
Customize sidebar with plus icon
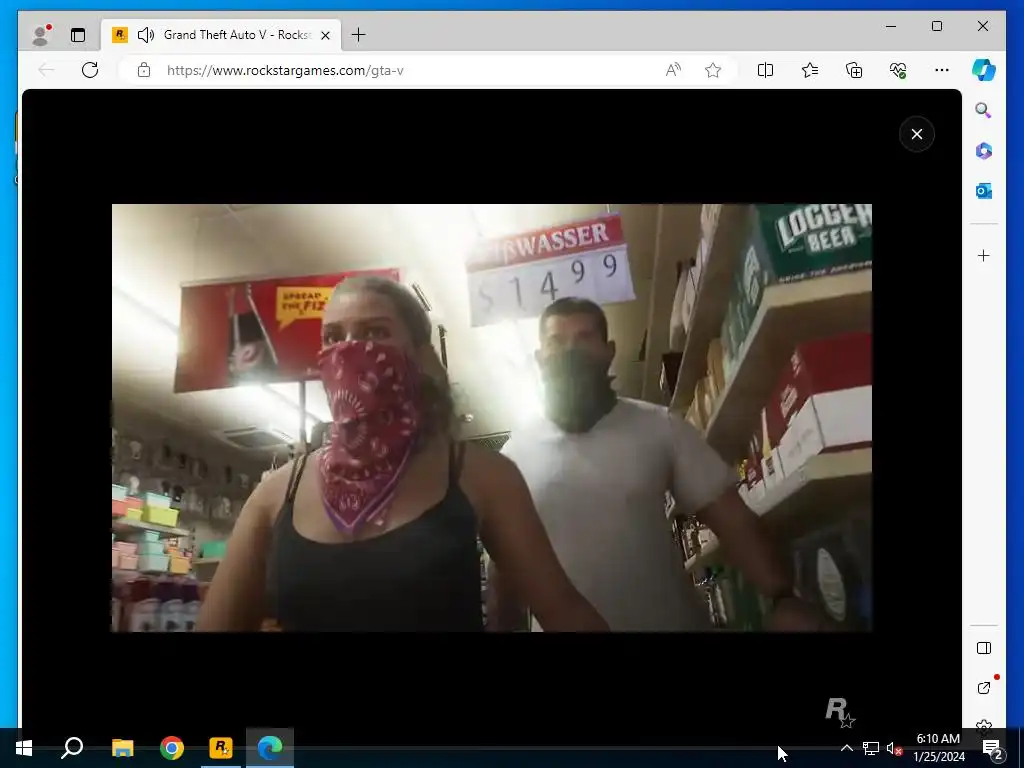[x=984, y=255]
